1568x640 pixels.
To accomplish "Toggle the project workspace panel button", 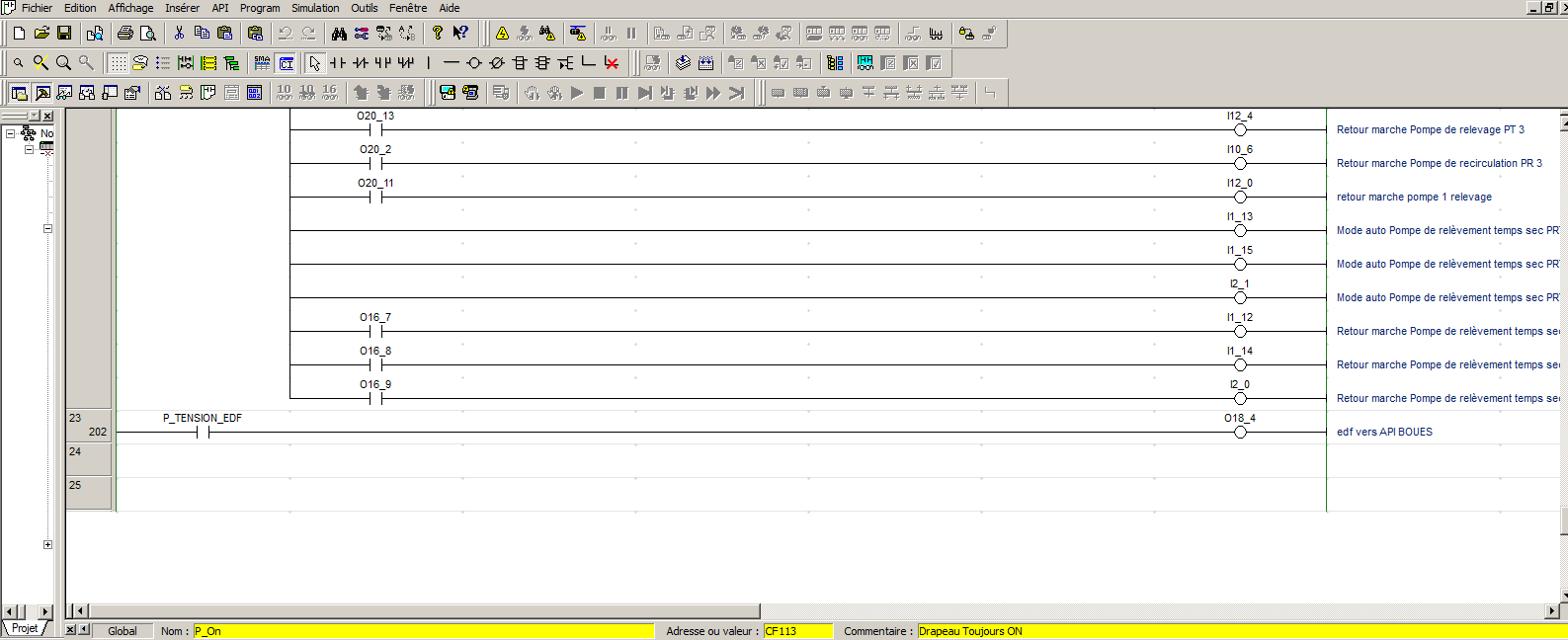I will pyautogui.click(x=19, y=93).
